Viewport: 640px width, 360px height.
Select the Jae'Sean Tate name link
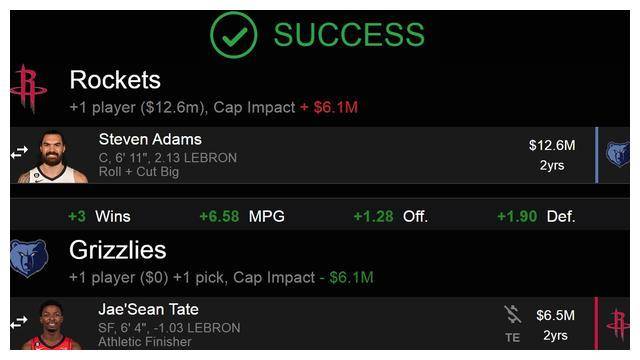tap(149, 309)
